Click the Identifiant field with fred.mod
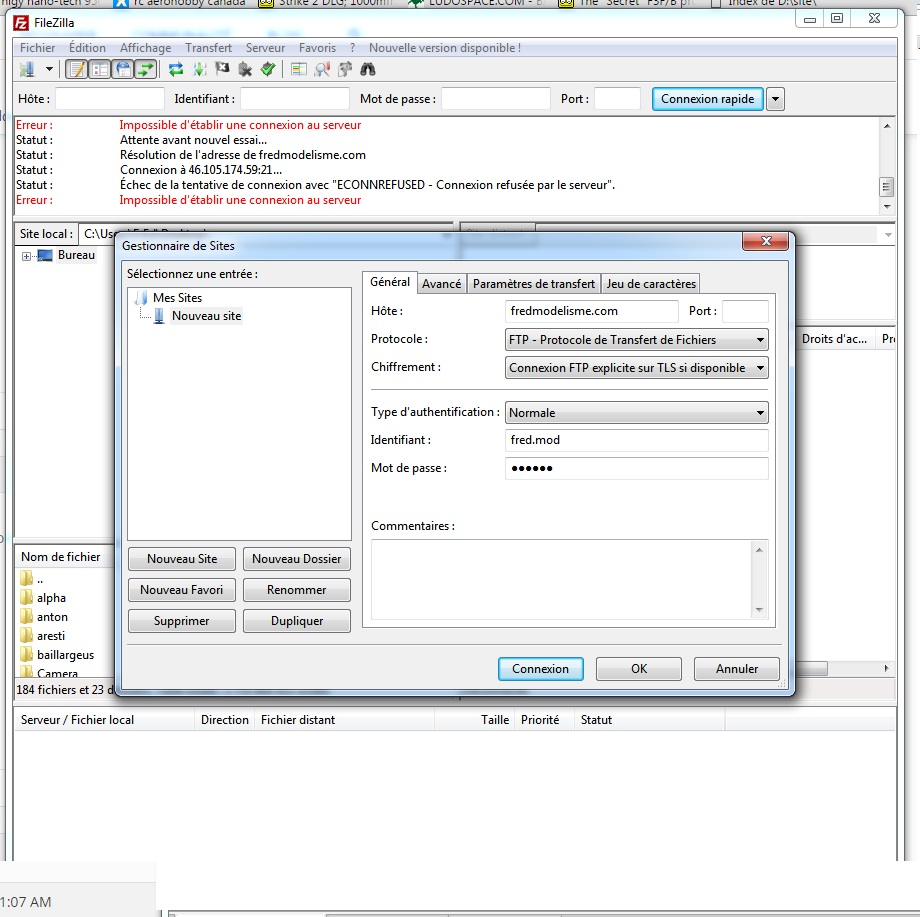 click(637, 440)
